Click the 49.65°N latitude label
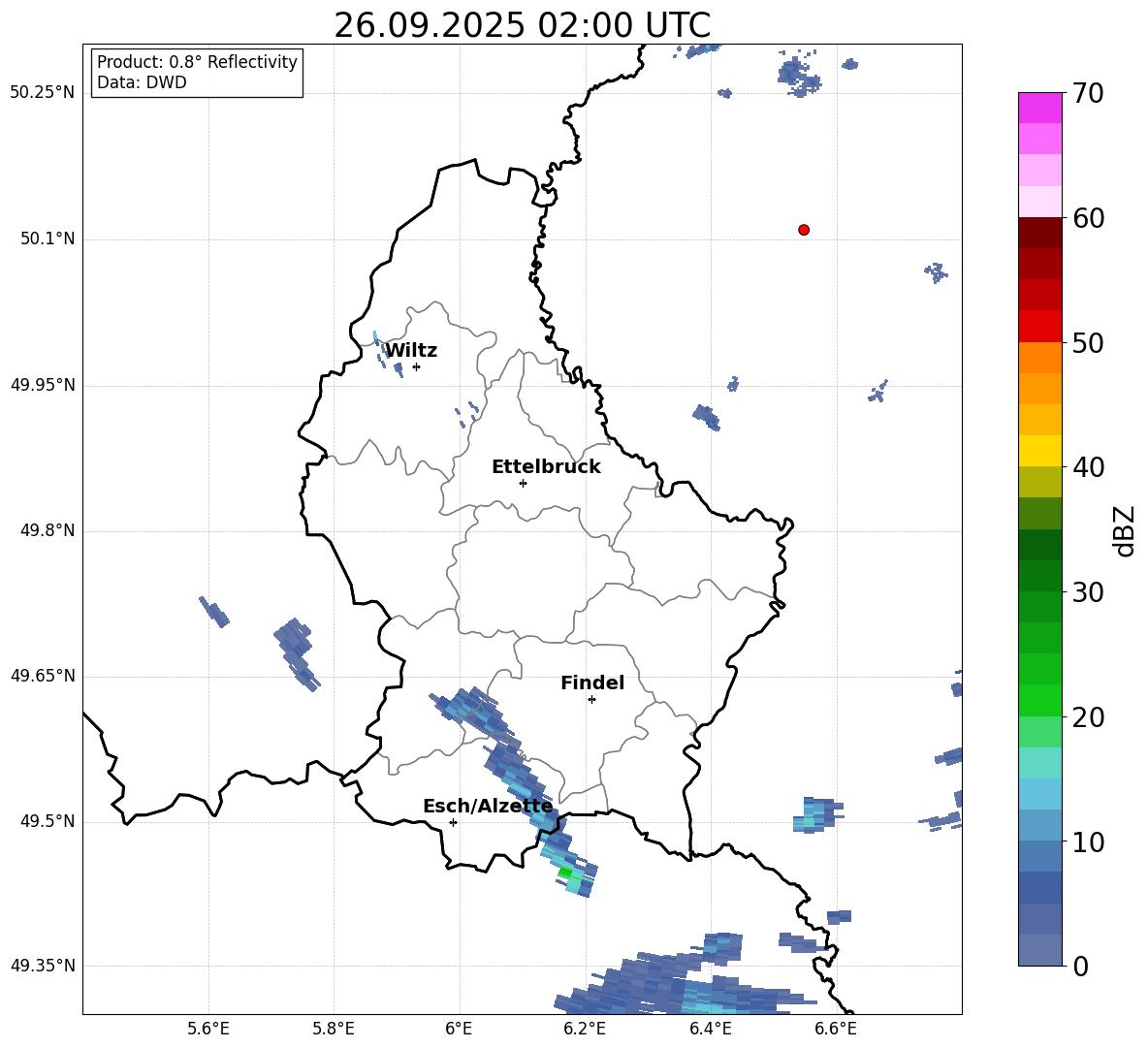The image size is (1148, 1048). pos(43,676)
